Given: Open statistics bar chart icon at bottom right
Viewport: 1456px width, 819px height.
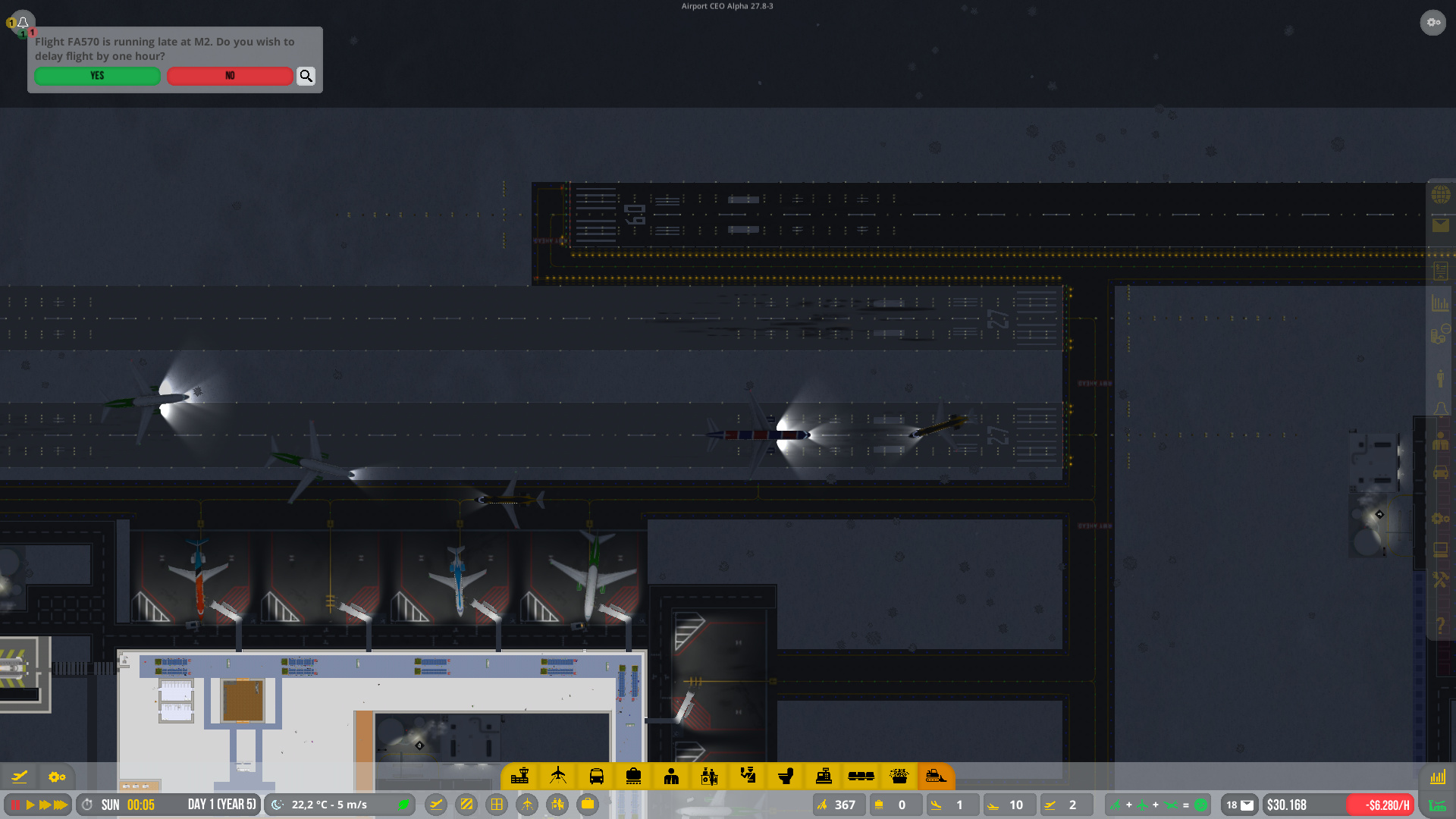Looking at the screenshot, I should [x=1438, y=777].
